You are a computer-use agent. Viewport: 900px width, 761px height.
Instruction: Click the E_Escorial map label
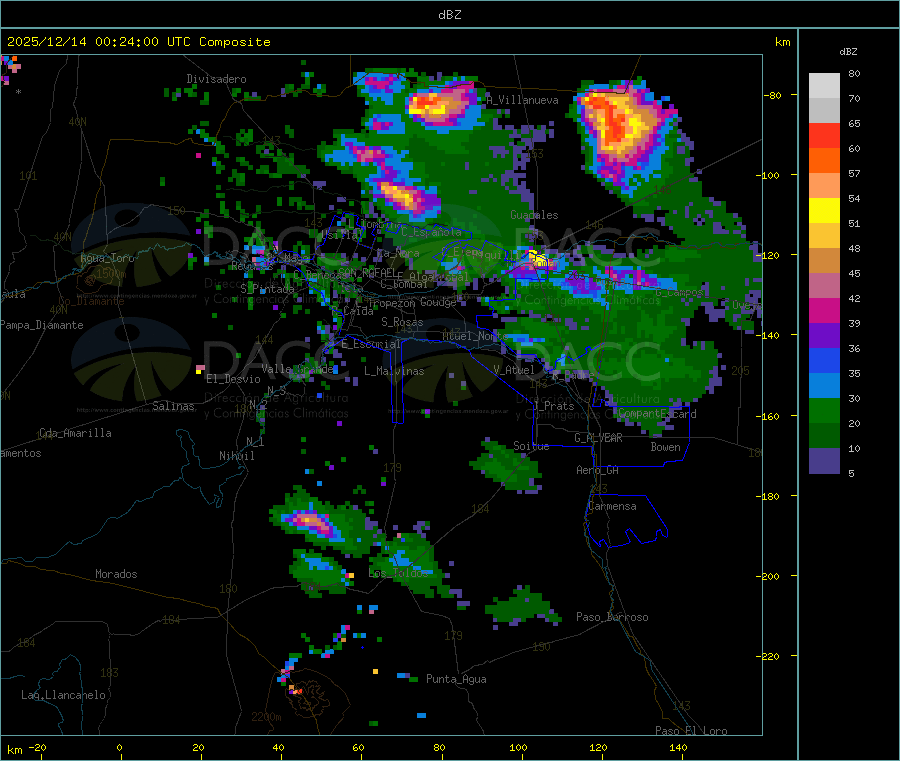click(x=371, y=344)
